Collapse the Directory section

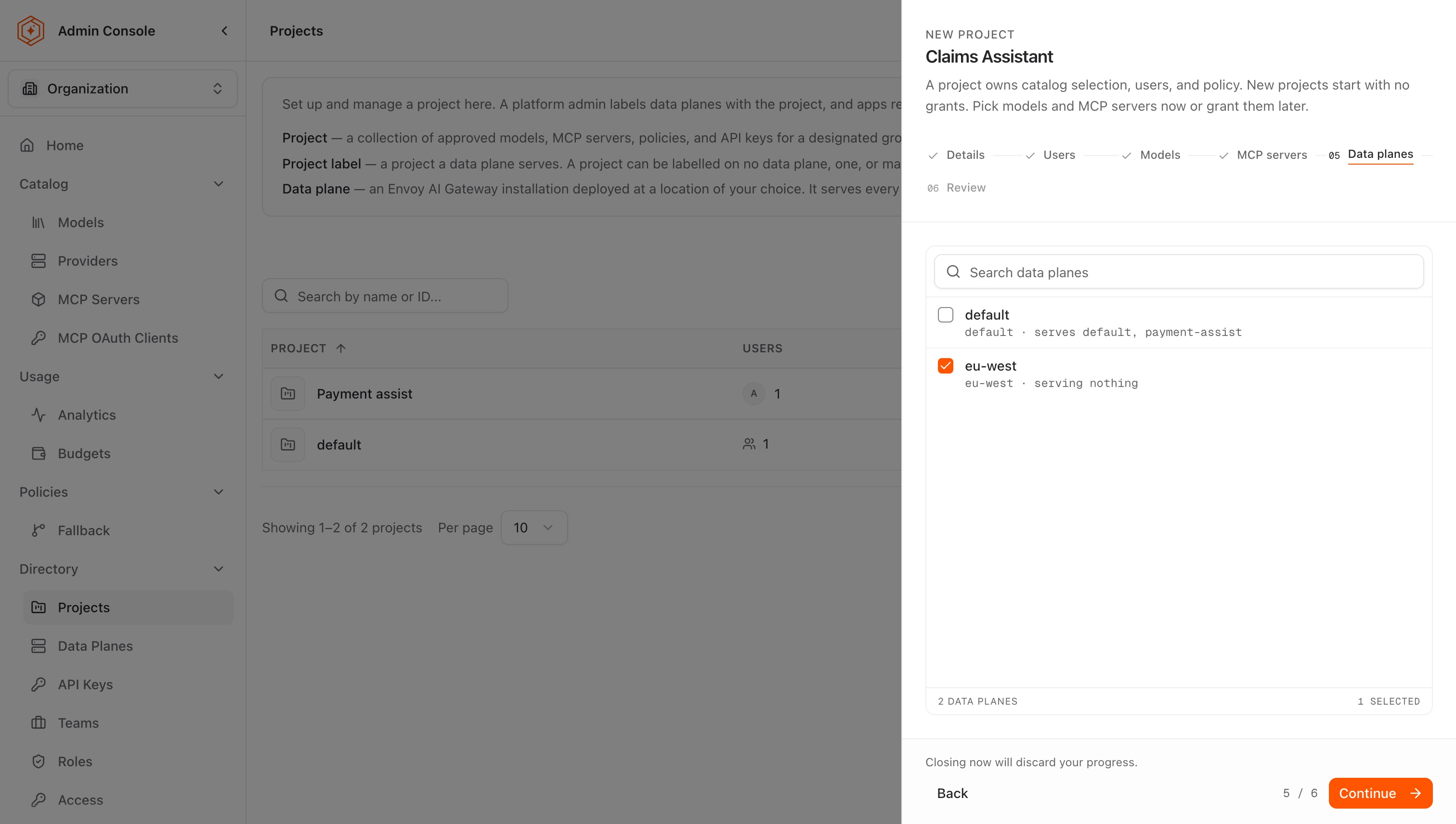point(219,569)
